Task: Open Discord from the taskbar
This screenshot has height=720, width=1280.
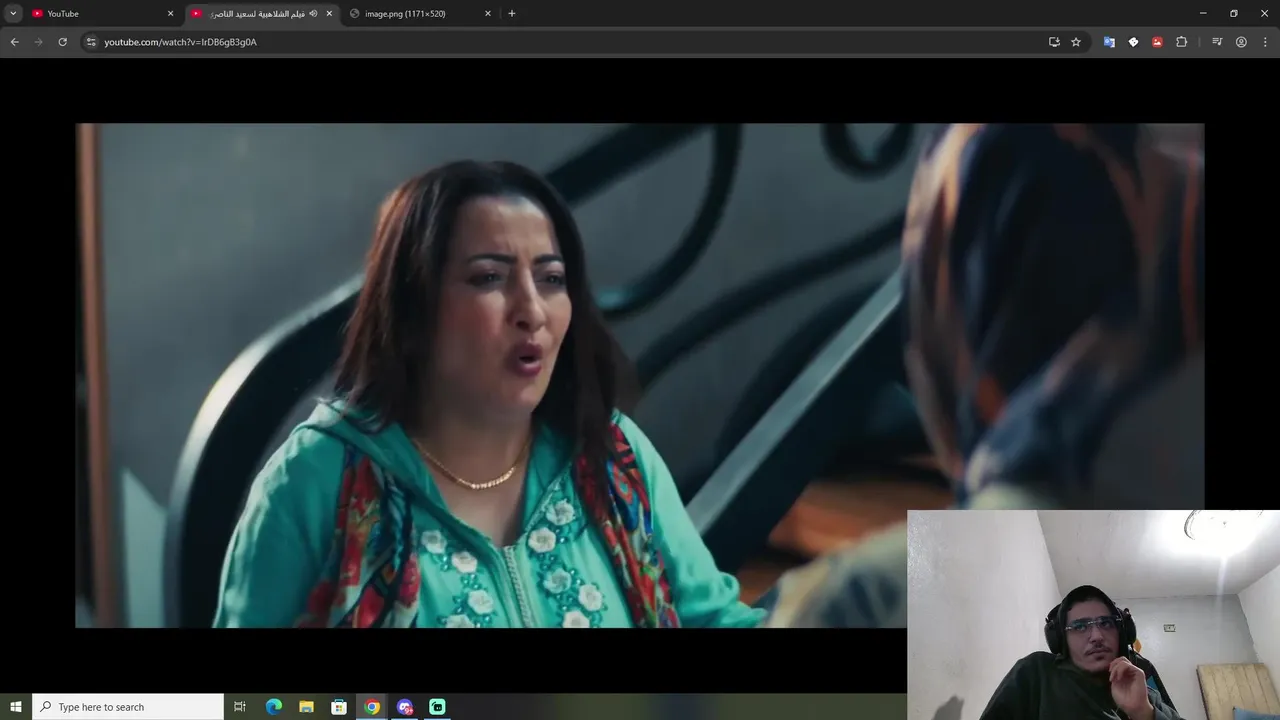Action: [x=405, y=706]
